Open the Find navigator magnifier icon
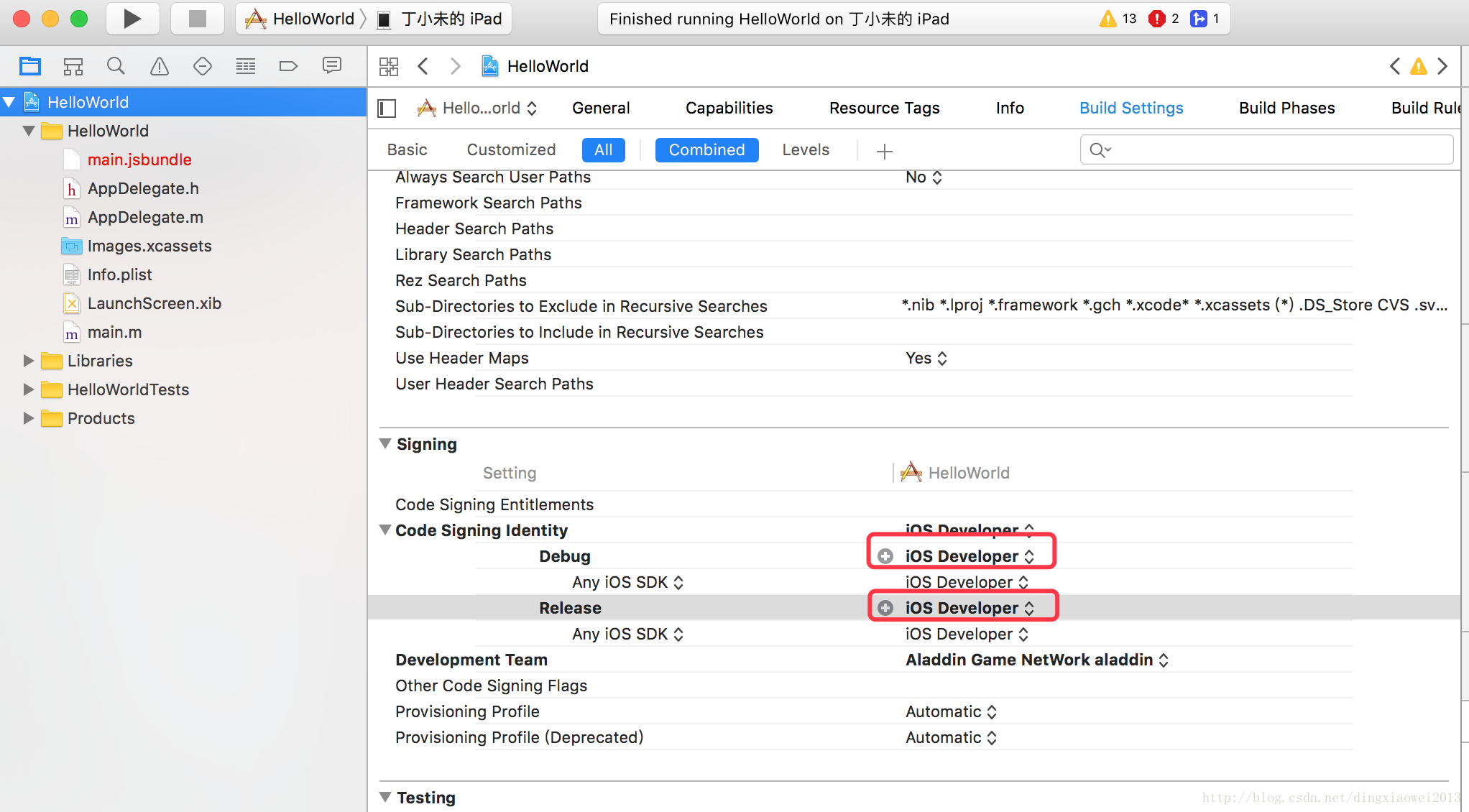The height and width of the screenshot is (812, 1469). coord(116,66)
